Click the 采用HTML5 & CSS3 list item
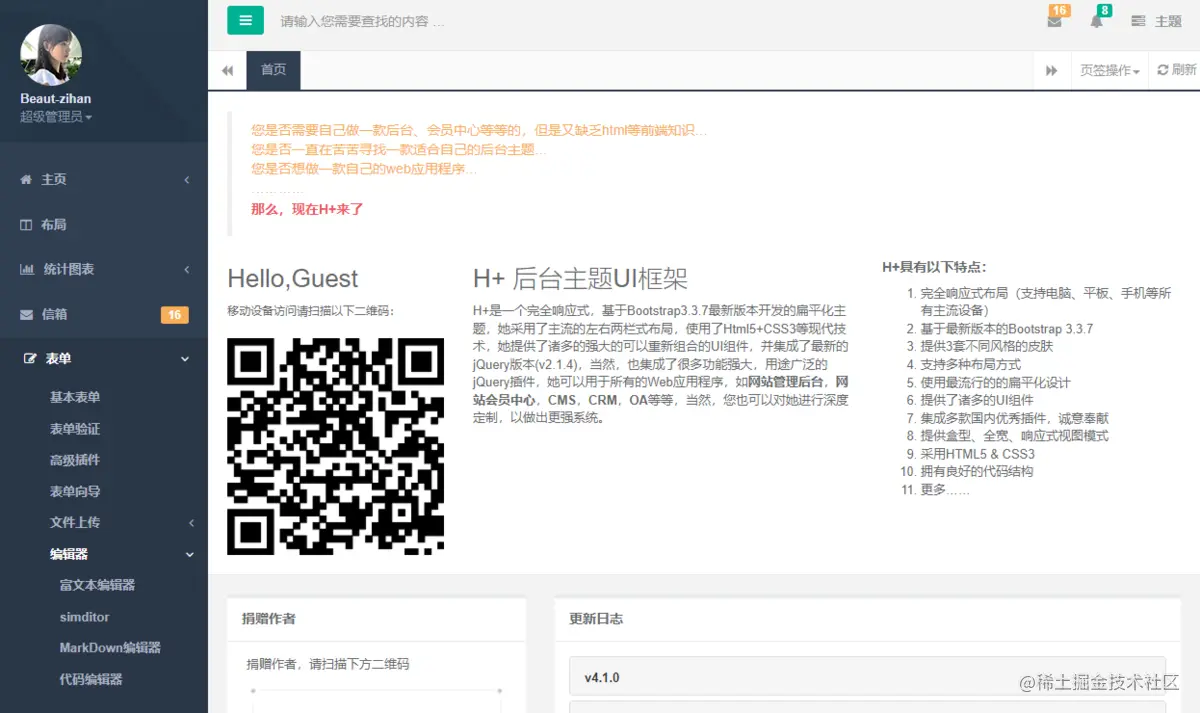Viewport: 1200px width, 713px height. click(x=978, y=454)
